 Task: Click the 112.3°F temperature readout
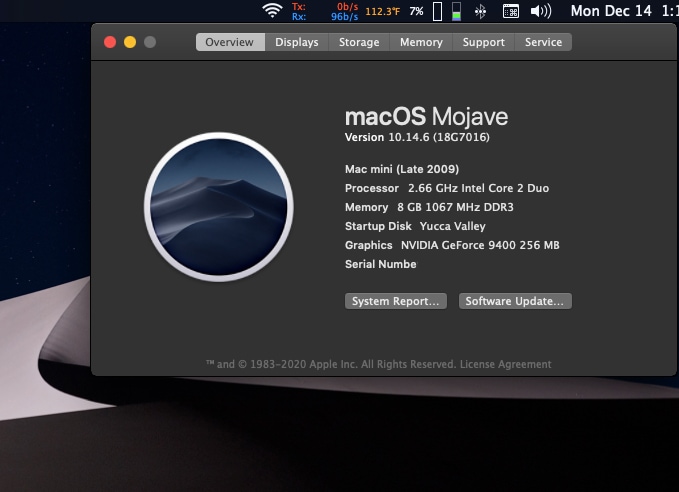tap(382, 11)
